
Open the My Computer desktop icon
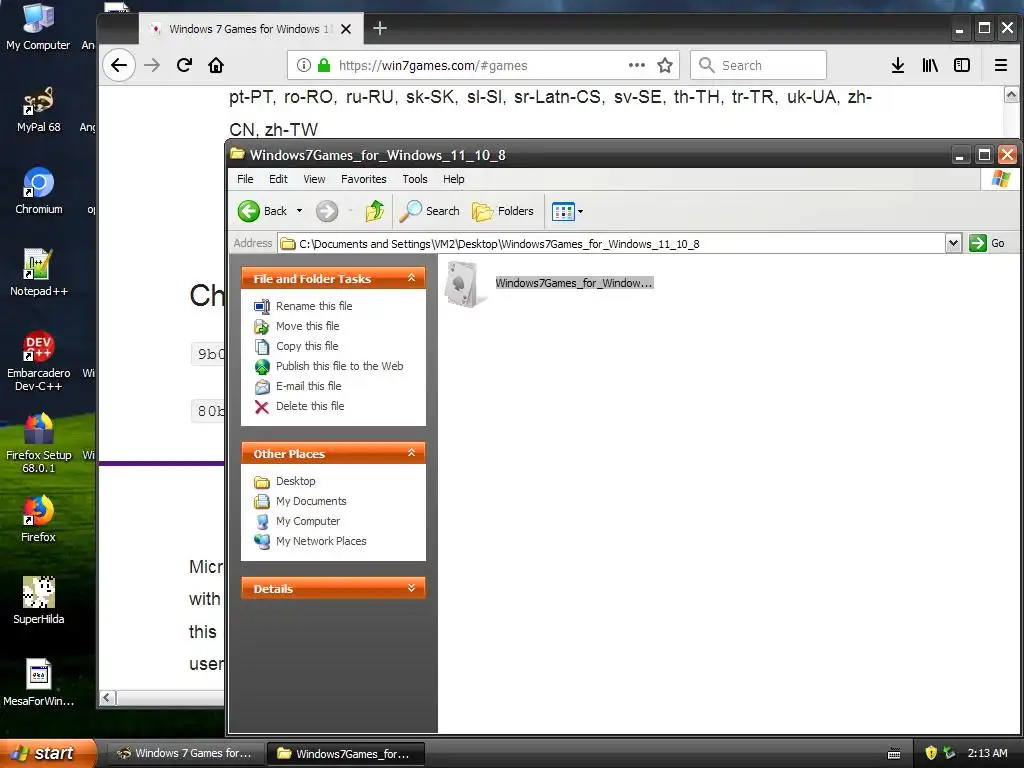coord(38,26)
